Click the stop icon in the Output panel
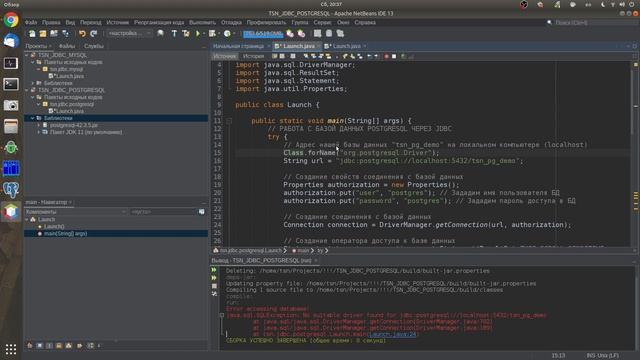This screenshot has height=360, width=640. pos(214,286)
